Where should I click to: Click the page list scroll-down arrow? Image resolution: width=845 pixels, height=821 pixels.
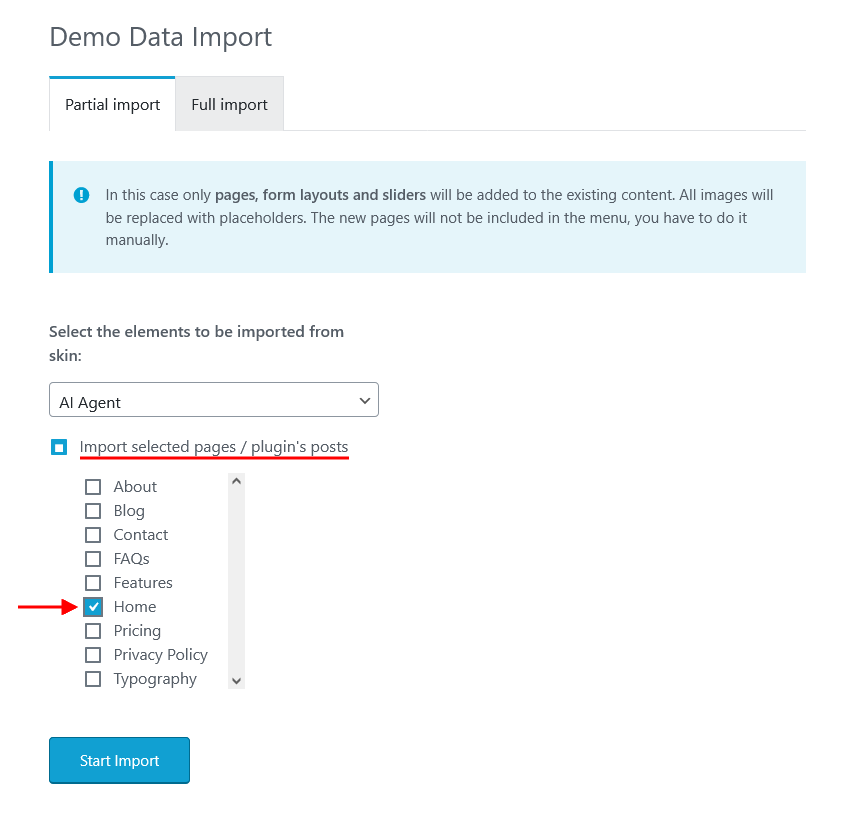click(x=236, y=680)
